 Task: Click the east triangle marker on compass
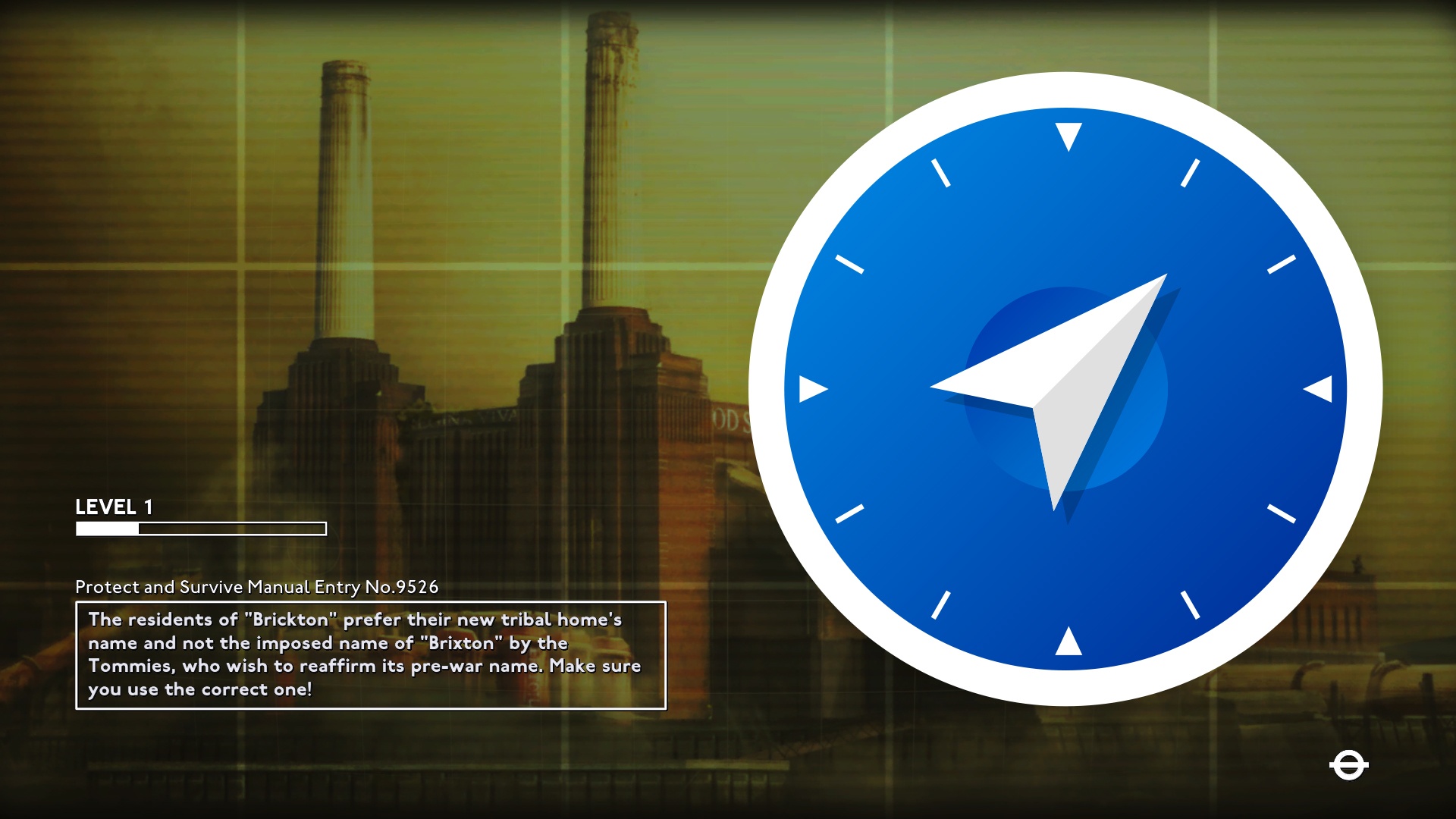click(x=1319, y=389)
